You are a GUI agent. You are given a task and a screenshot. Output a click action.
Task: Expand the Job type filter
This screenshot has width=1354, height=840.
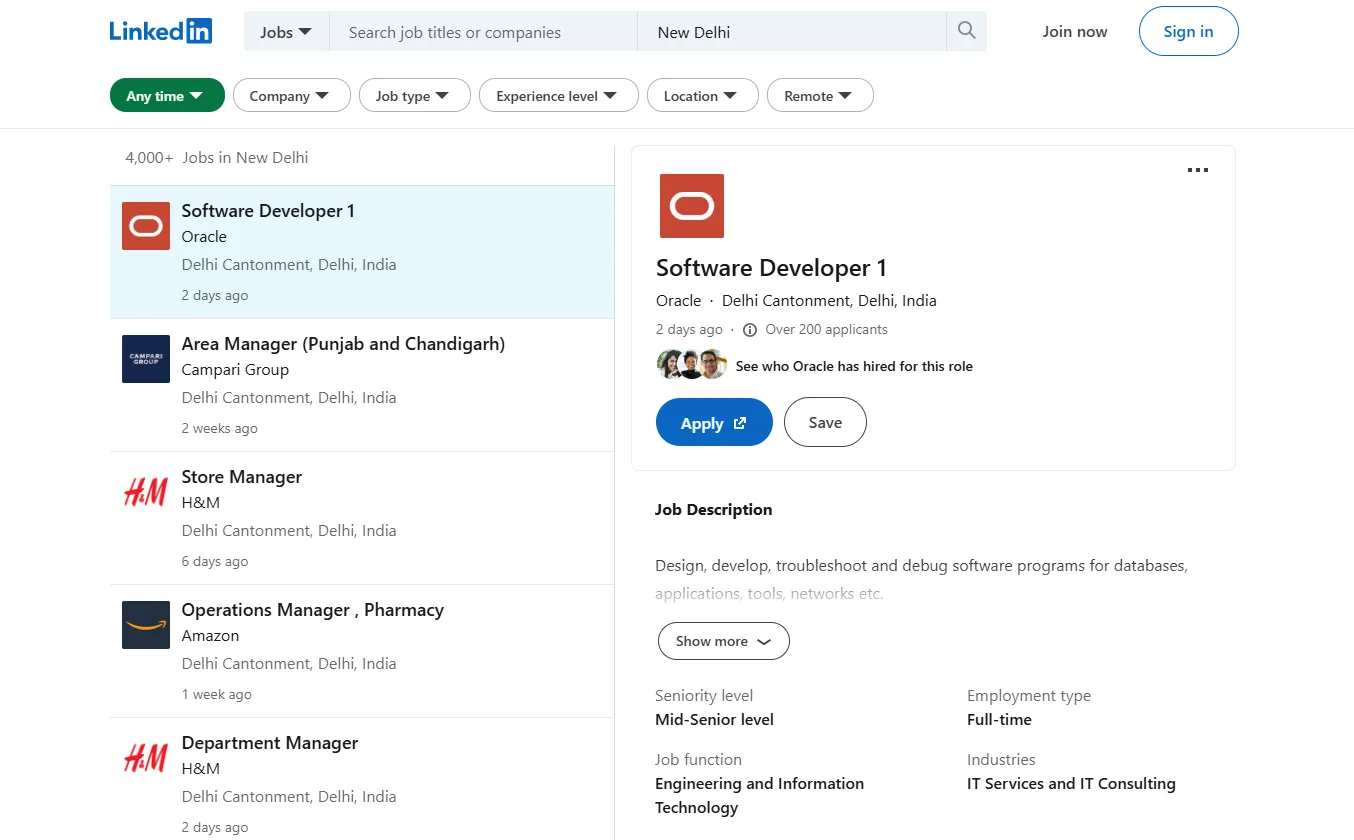point(414,96)
